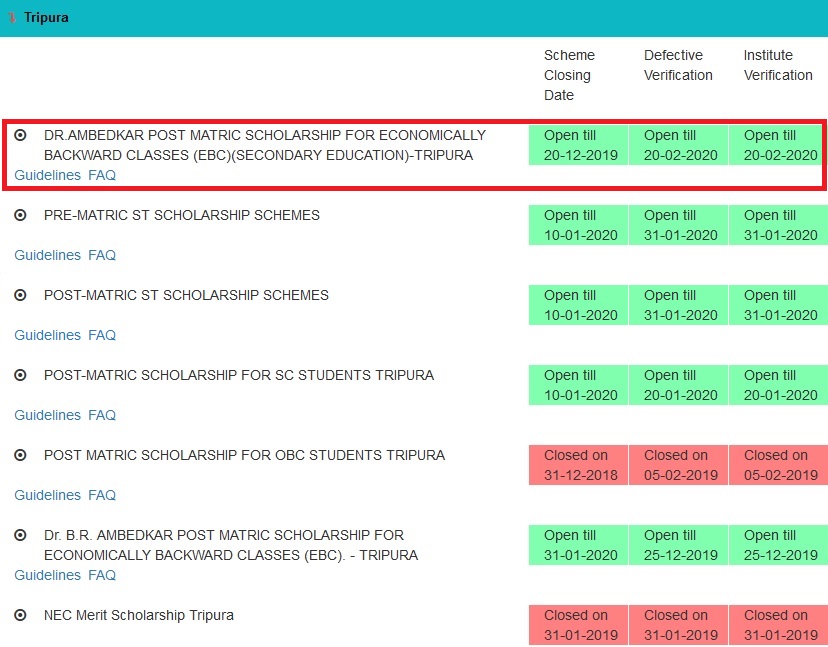Click Scheme Closing 10-01-2020 cell for SC STUDENTS

tap(578, 385)
